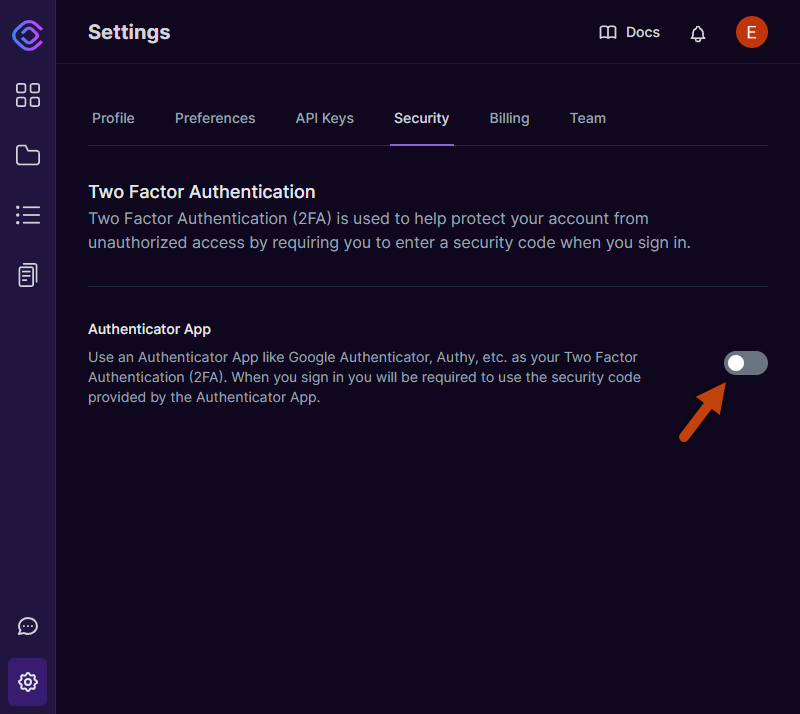Select the Security tab
800x714 pixels.
coord(421,118)
